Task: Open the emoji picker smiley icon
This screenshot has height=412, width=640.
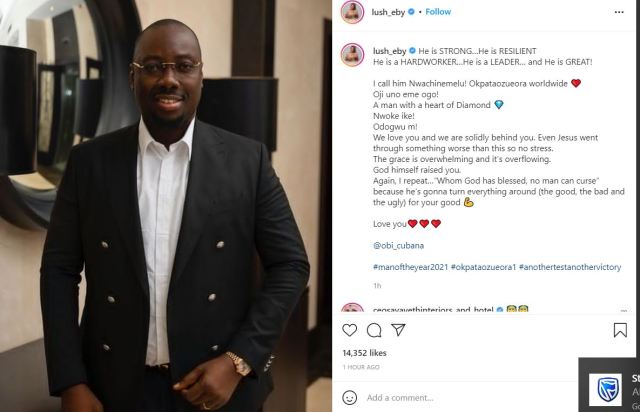Action: point(349,397)
